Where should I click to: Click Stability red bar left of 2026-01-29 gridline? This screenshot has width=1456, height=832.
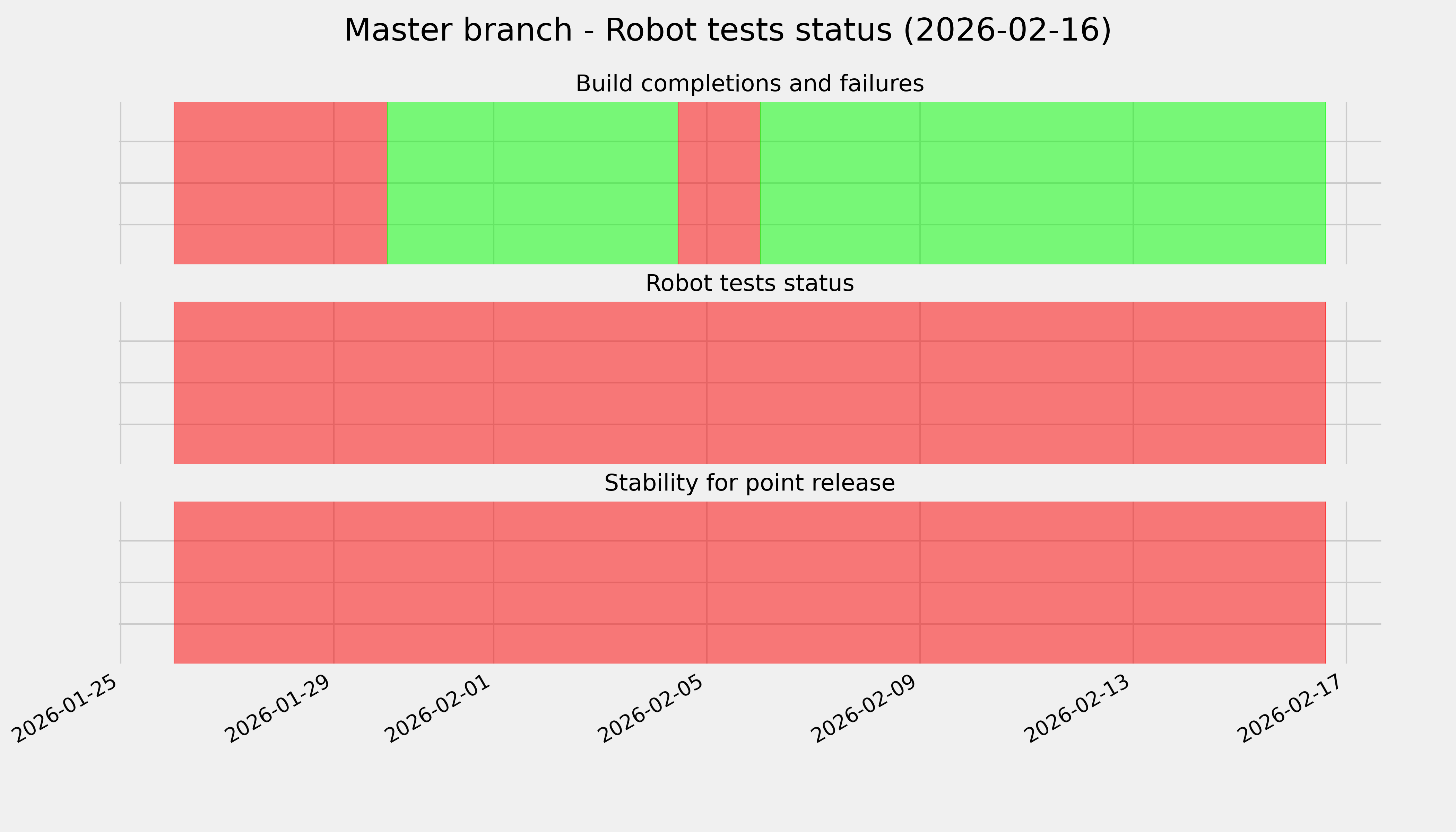(254, 582)
